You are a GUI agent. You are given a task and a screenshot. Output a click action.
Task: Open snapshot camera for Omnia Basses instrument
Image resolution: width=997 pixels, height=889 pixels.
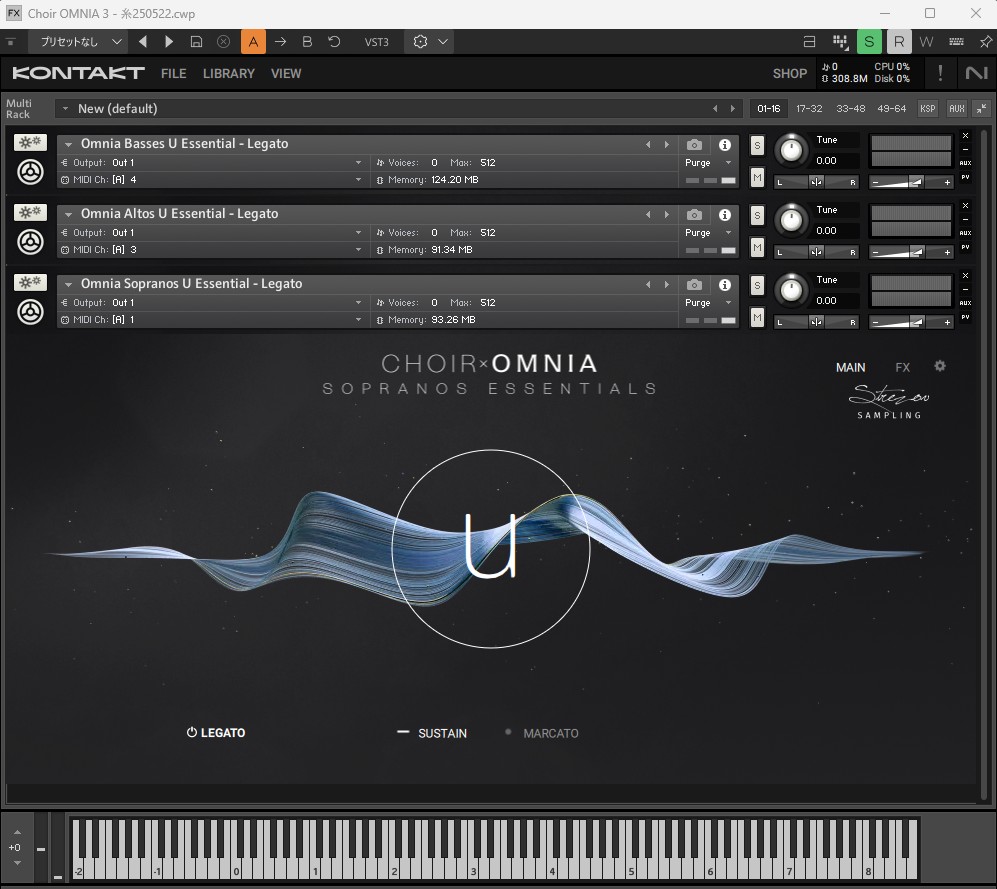(x=694, y=145)
